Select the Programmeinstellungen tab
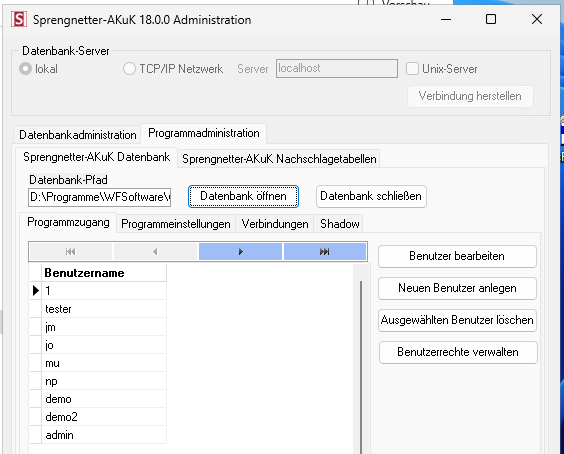Viewport: 564px width, 454px height. coord(176,224)
